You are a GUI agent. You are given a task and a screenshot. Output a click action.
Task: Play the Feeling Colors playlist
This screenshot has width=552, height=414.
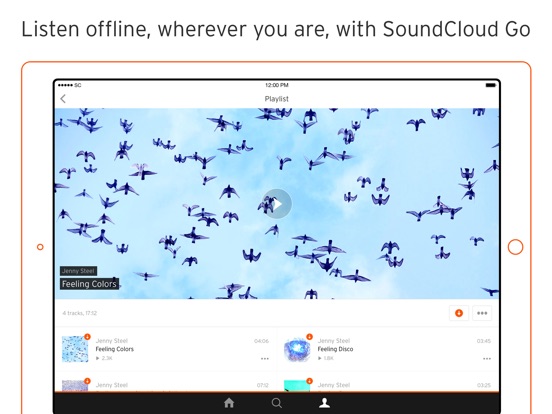[x=277, y=204]
